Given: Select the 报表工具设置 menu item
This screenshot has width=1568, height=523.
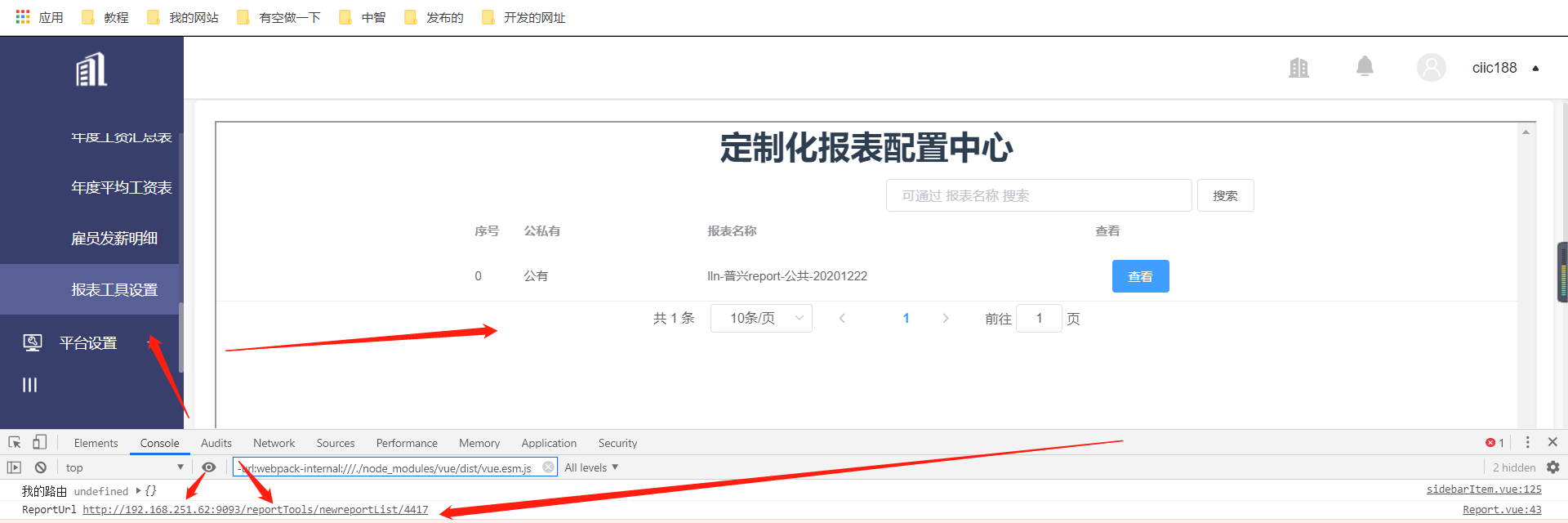Looking at the screenshot, I should pyautogui.click(x=90, y=289).
